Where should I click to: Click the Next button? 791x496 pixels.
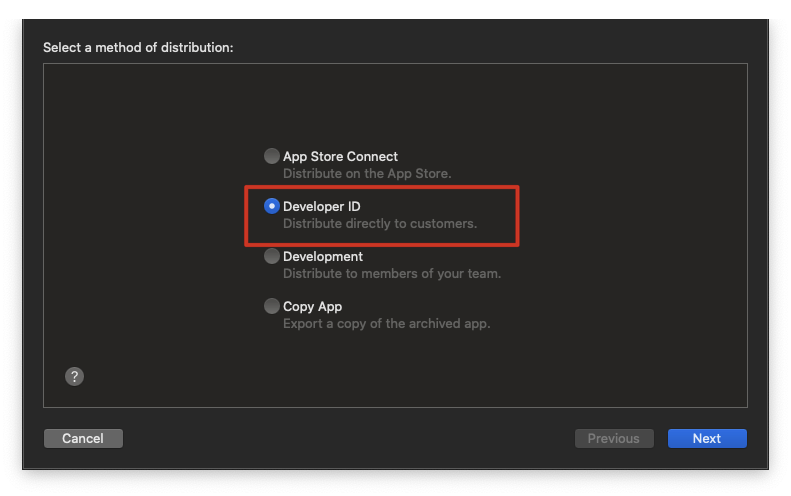coord(707,438)
